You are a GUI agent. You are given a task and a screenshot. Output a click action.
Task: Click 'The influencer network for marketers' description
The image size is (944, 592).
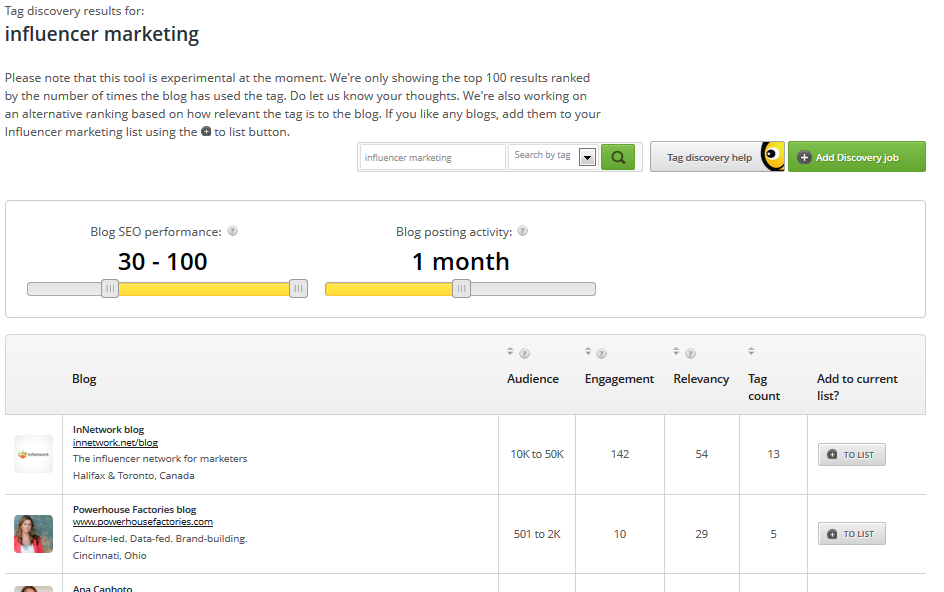(x=160, y=459)
